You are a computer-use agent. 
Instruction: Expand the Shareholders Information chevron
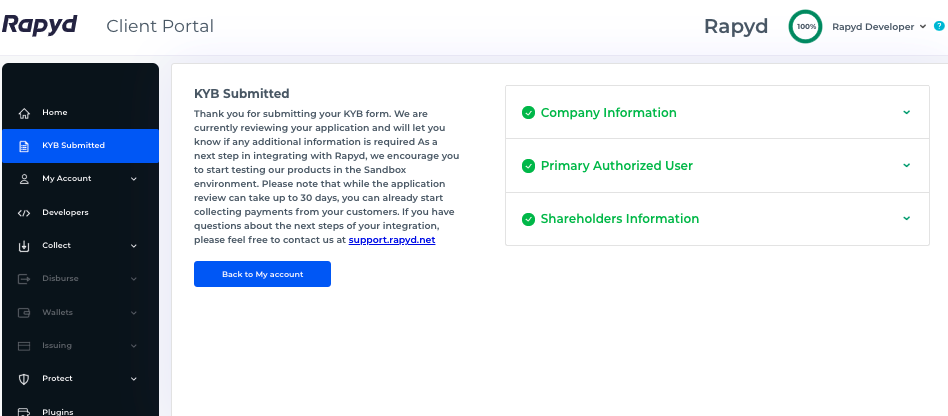pos(906,218)
